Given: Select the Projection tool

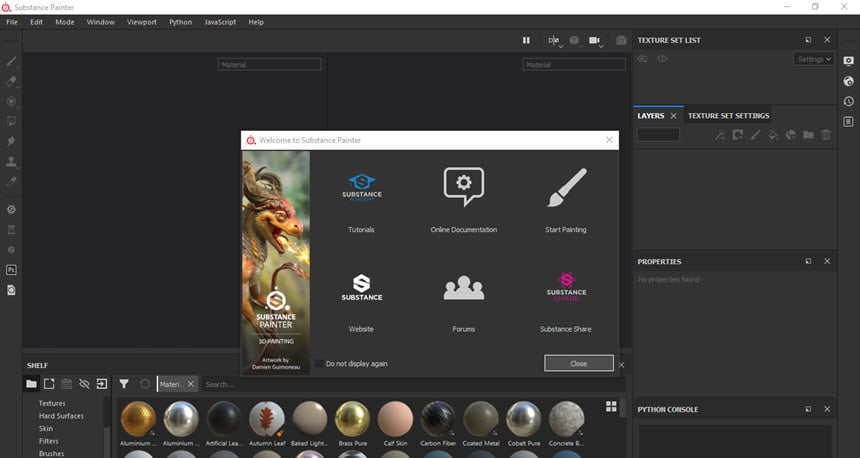Looking at the screenshot, I should (11, 101).
